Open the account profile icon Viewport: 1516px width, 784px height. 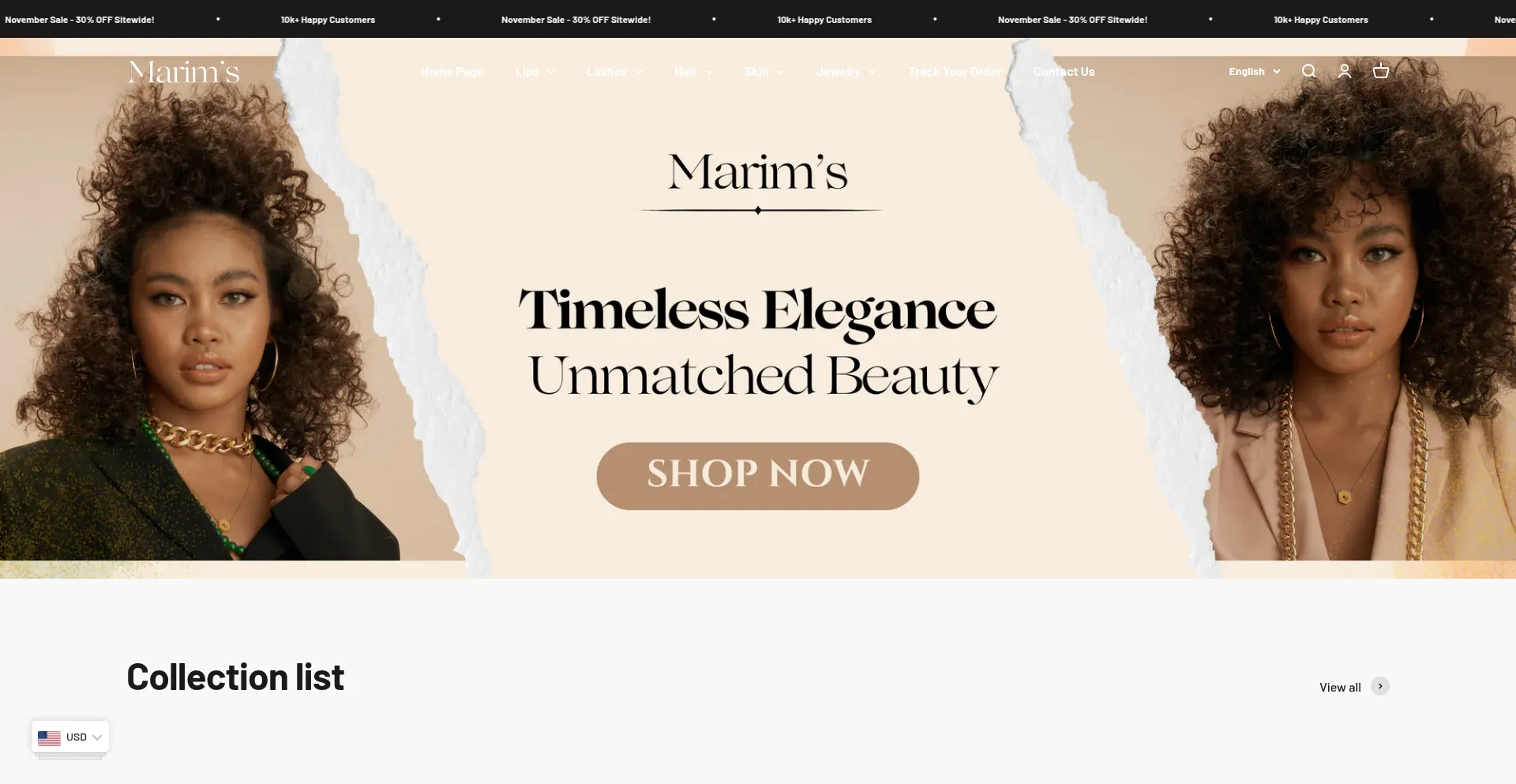point(1345,71)
